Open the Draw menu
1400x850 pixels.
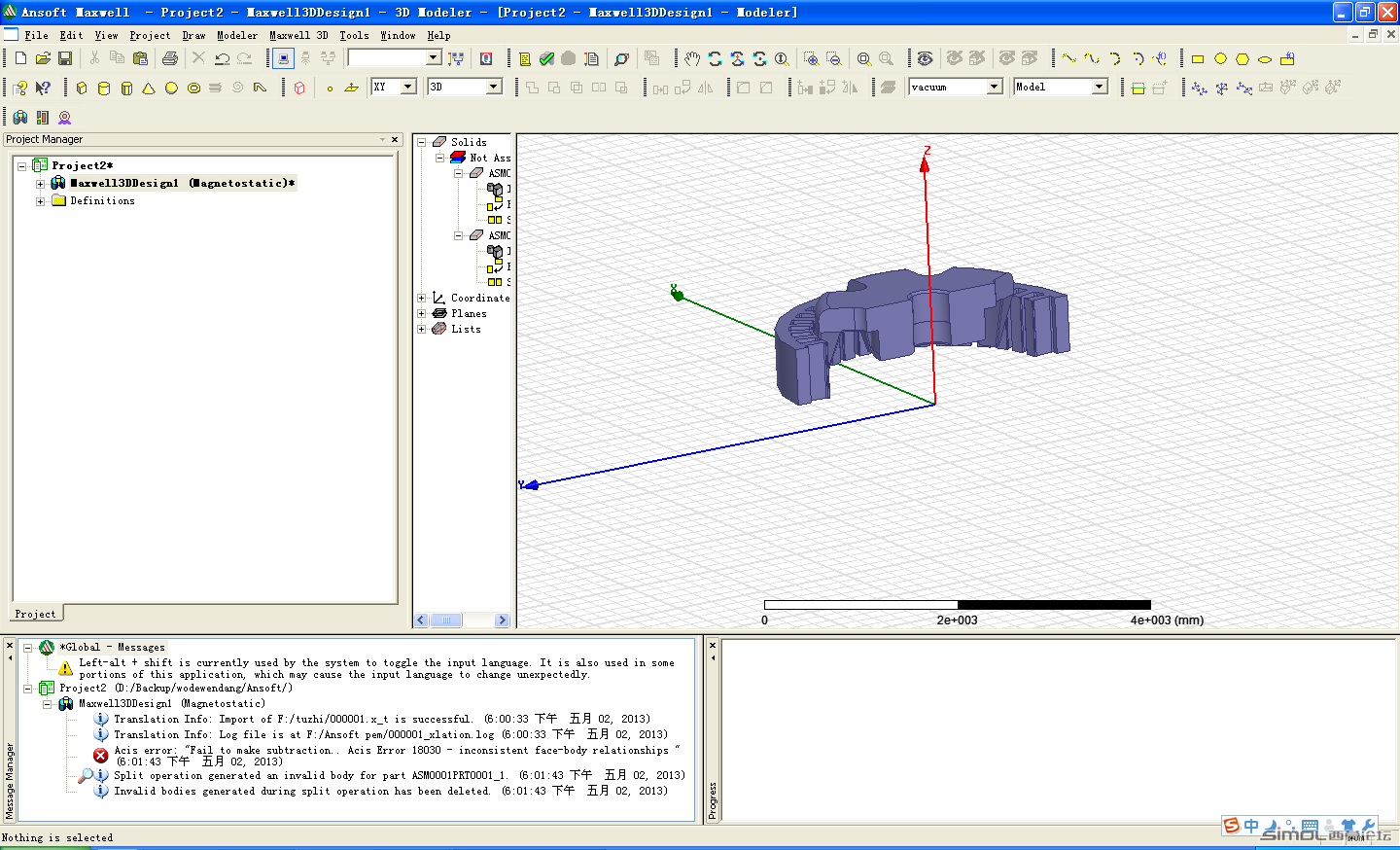(193, 35)
